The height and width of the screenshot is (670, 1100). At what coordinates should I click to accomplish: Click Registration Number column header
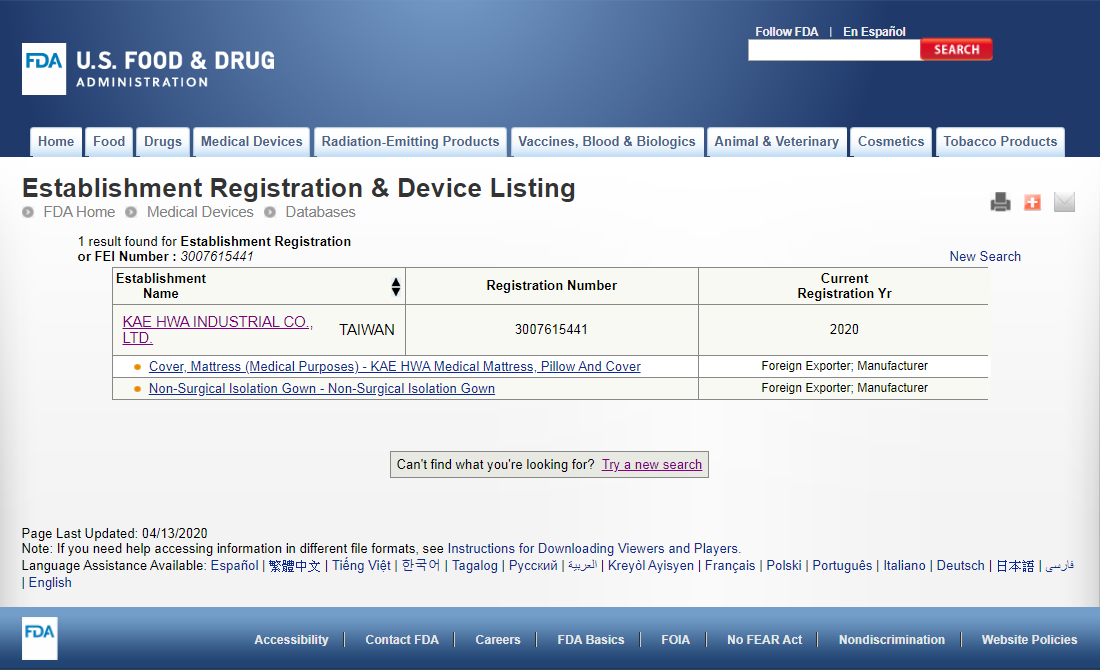click(x=551, y=286)
